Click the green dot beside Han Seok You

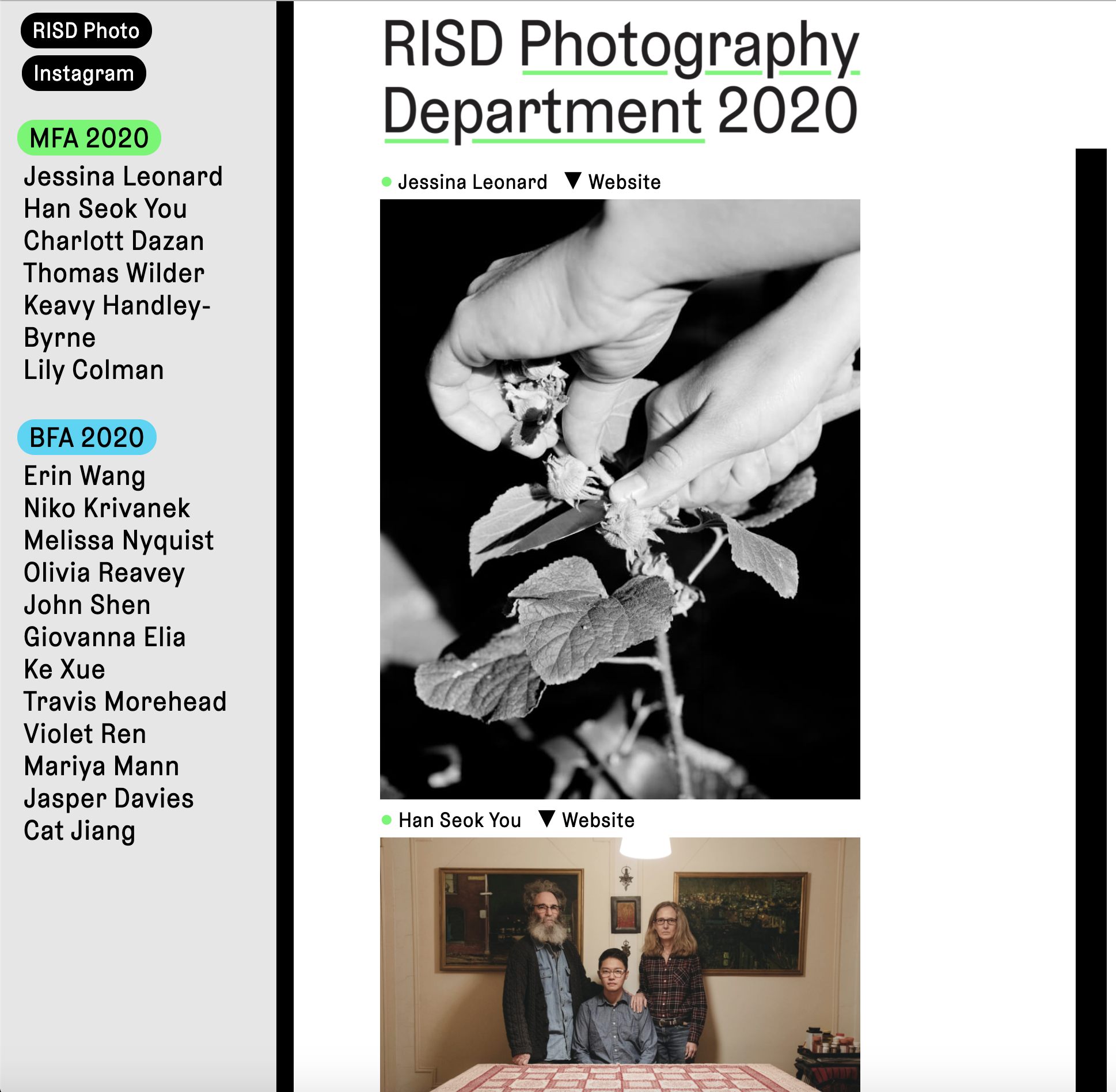[x=386, y=820]
